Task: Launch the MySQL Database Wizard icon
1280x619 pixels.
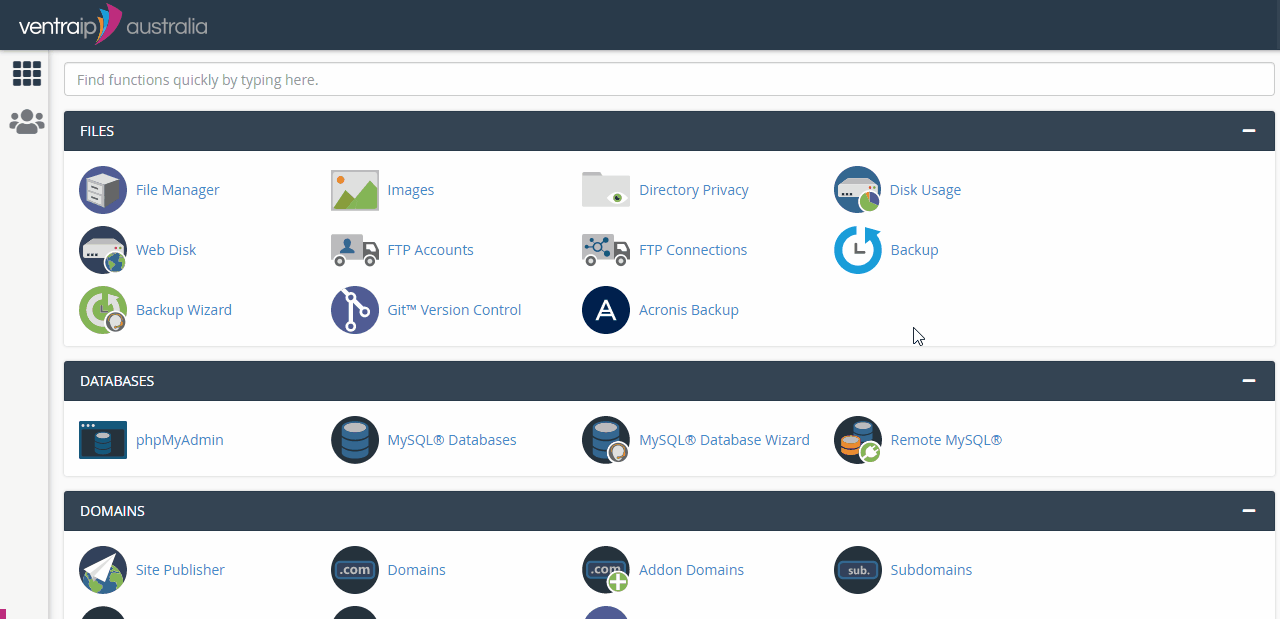Action: click(606, 440)
